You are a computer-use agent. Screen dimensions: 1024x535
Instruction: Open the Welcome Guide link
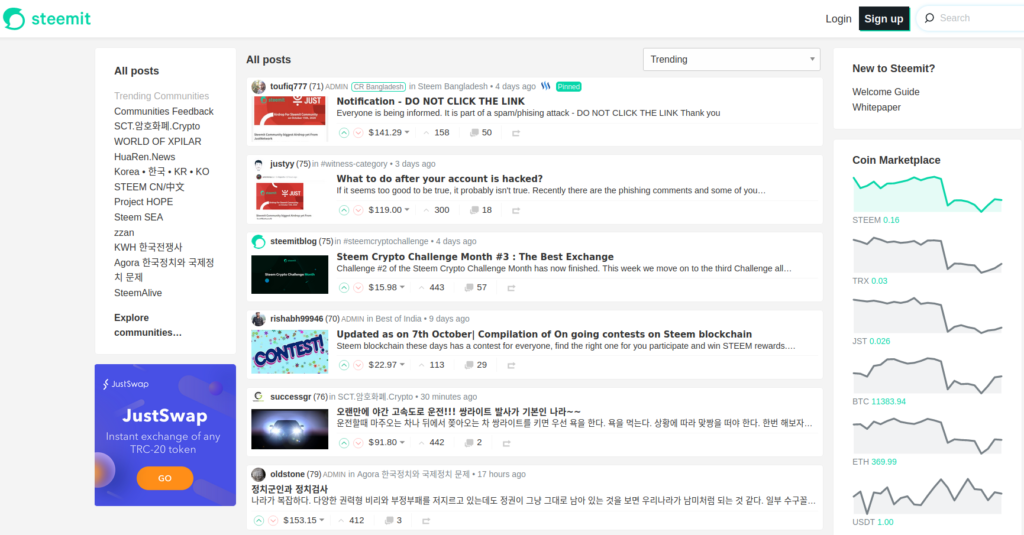[x=885, y=92]
